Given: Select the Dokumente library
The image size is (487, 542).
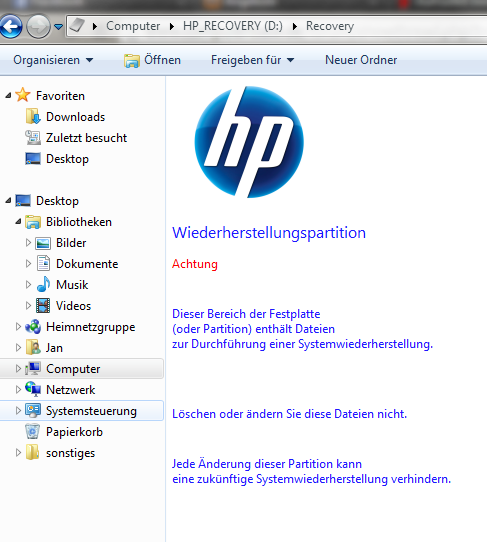Looking at the screenshot, I should (x=87, y=264).
